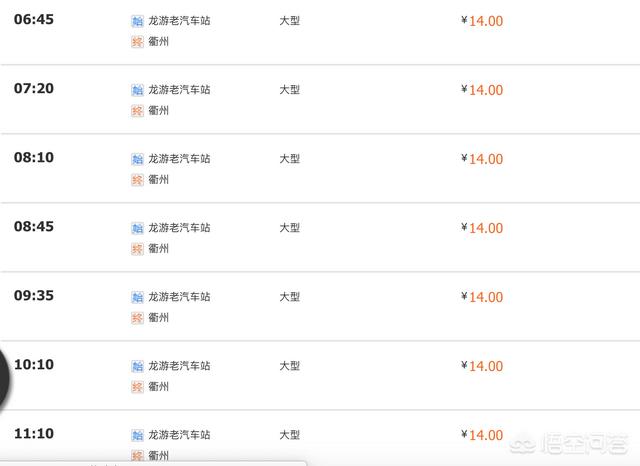Click the 衢州 destination in the 10:10 row
Image resolution: width=640 pixels, height=466 pixels.
coord(158,386)
